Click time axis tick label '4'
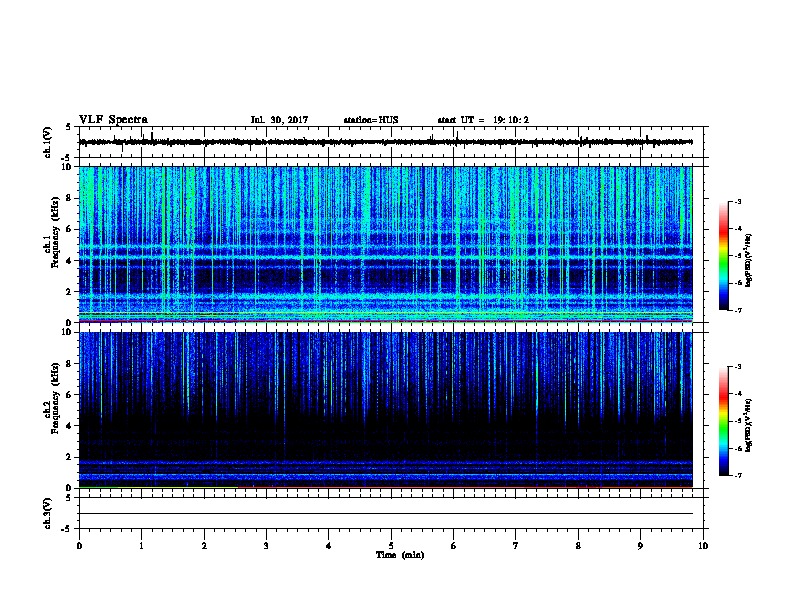792x612 pixels. pos(329,546)
